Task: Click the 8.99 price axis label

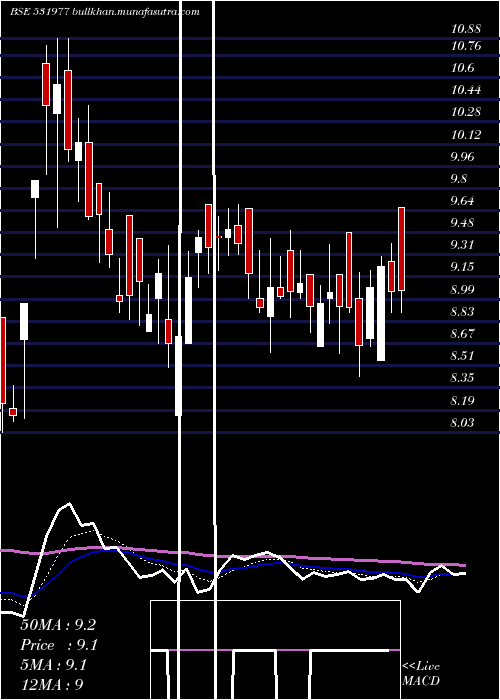Action: (x=462, y=290)
